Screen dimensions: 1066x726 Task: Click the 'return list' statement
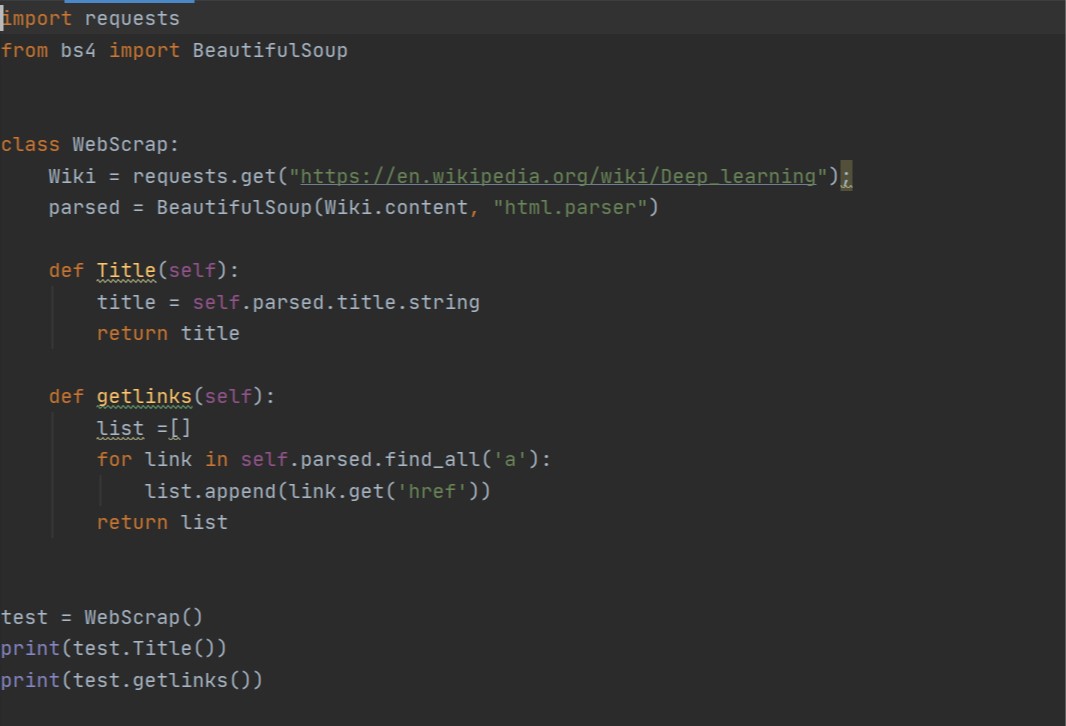(162, 523)
